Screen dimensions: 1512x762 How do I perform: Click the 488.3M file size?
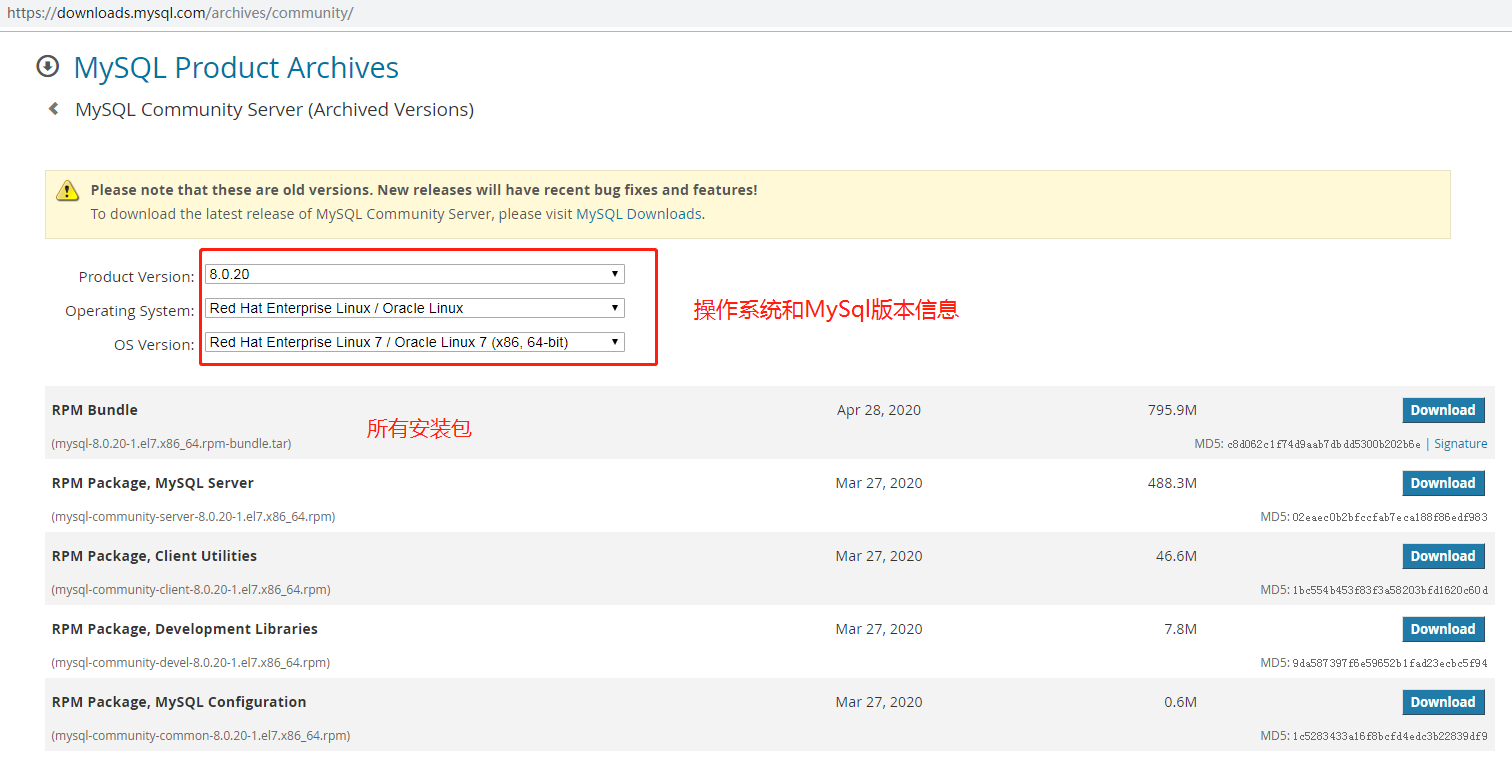1172,483
